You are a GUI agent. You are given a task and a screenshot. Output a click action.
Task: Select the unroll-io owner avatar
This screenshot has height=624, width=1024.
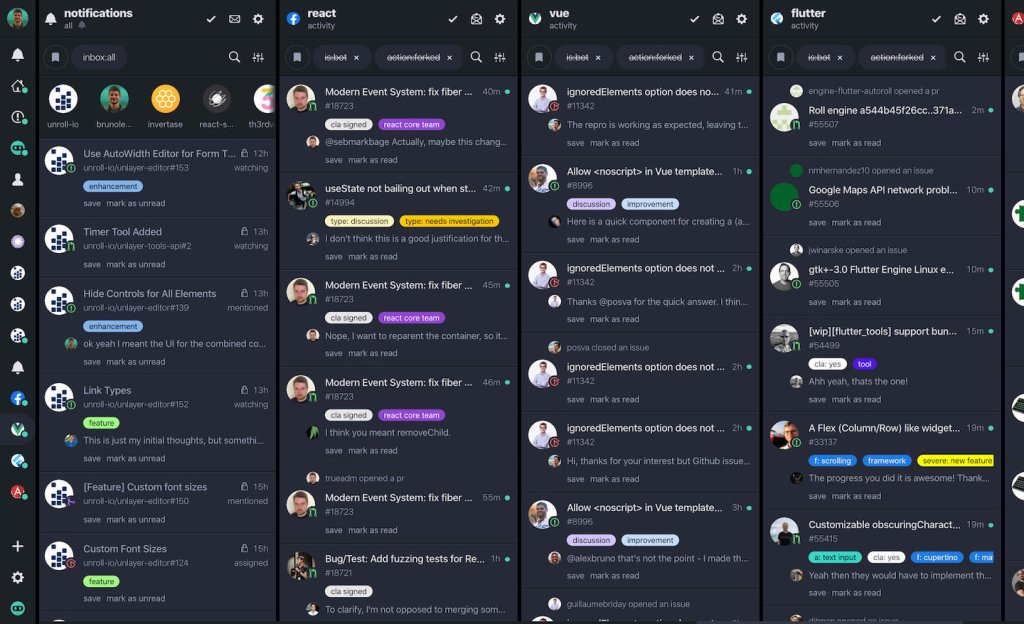click(x=63, y=99)
